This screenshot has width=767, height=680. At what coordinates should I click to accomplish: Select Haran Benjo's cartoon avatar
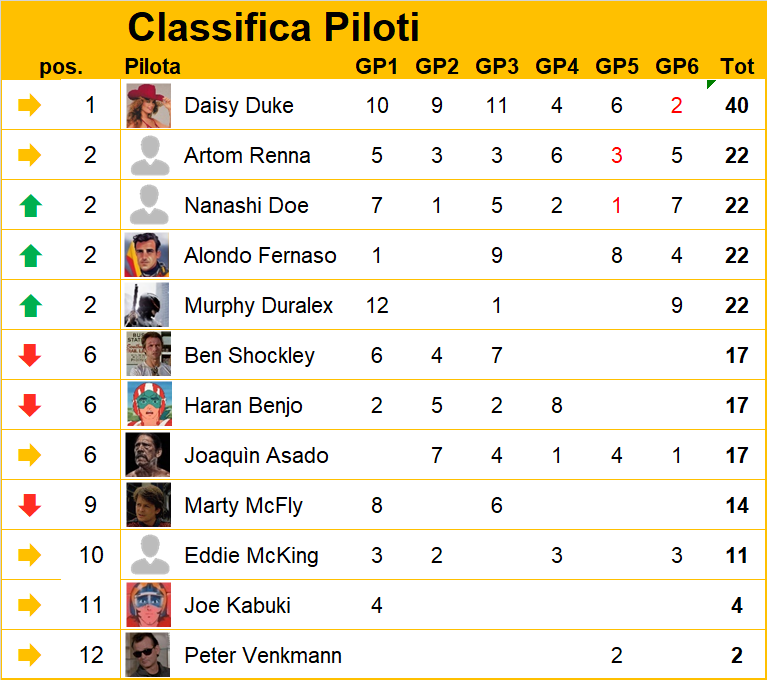(149, 404)
